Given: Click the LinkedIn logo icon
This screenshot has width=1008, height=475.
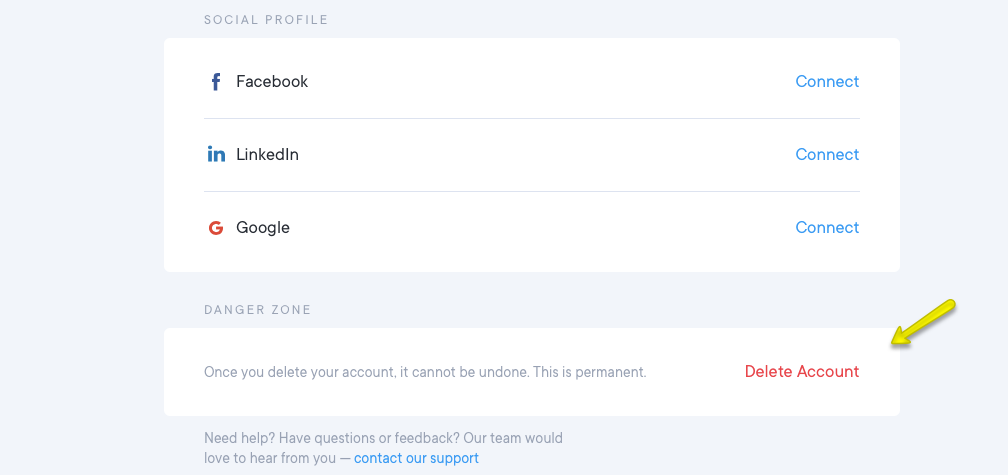Looking at the screenshot, I should [x=216, y=155].
